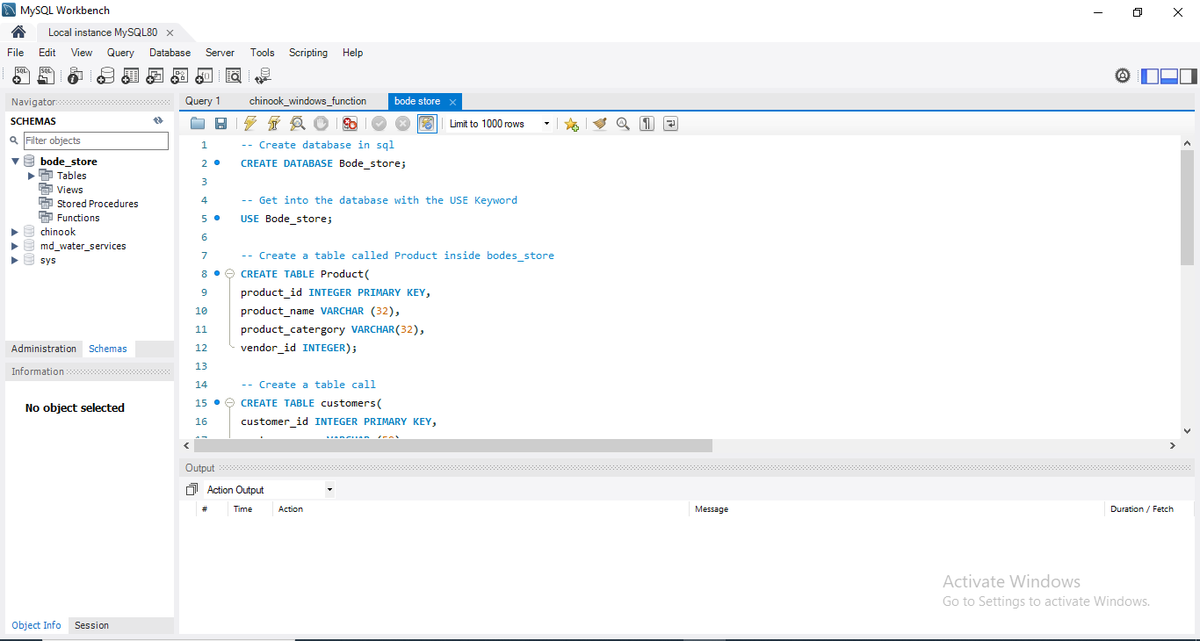Select Functions node under bode_store
This screenshot has width=1200, height=641.
pyautogui.click(x=78, y=218)
